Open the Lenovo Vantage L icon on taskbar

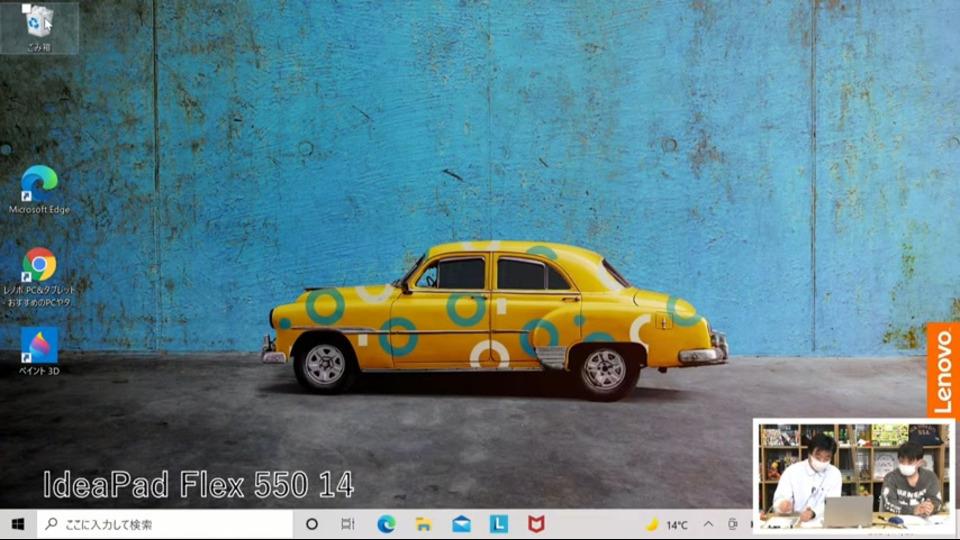click(x=498, y=524)
